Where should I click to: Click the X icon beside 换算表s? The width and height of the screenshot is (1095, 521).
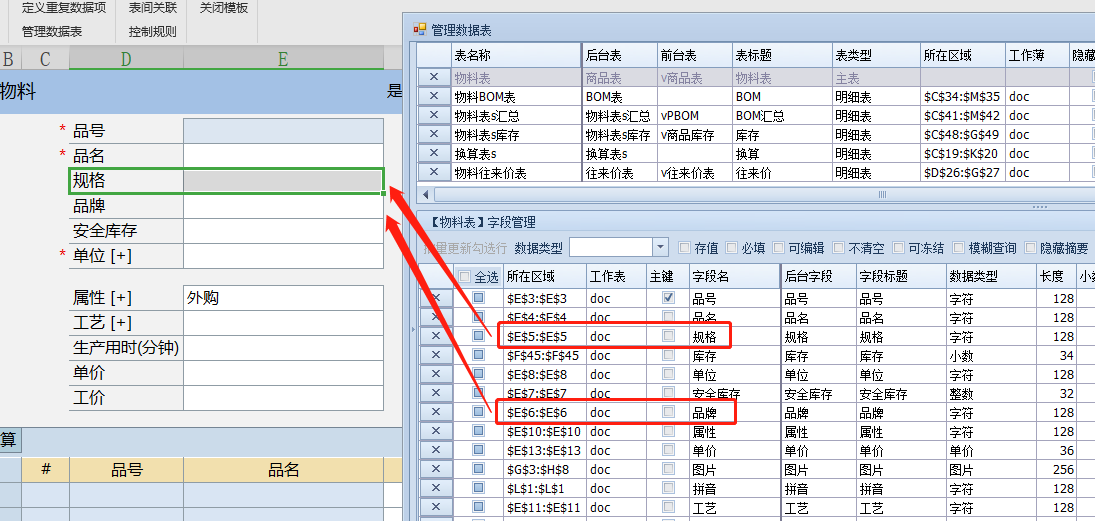[x=433, y=154]
